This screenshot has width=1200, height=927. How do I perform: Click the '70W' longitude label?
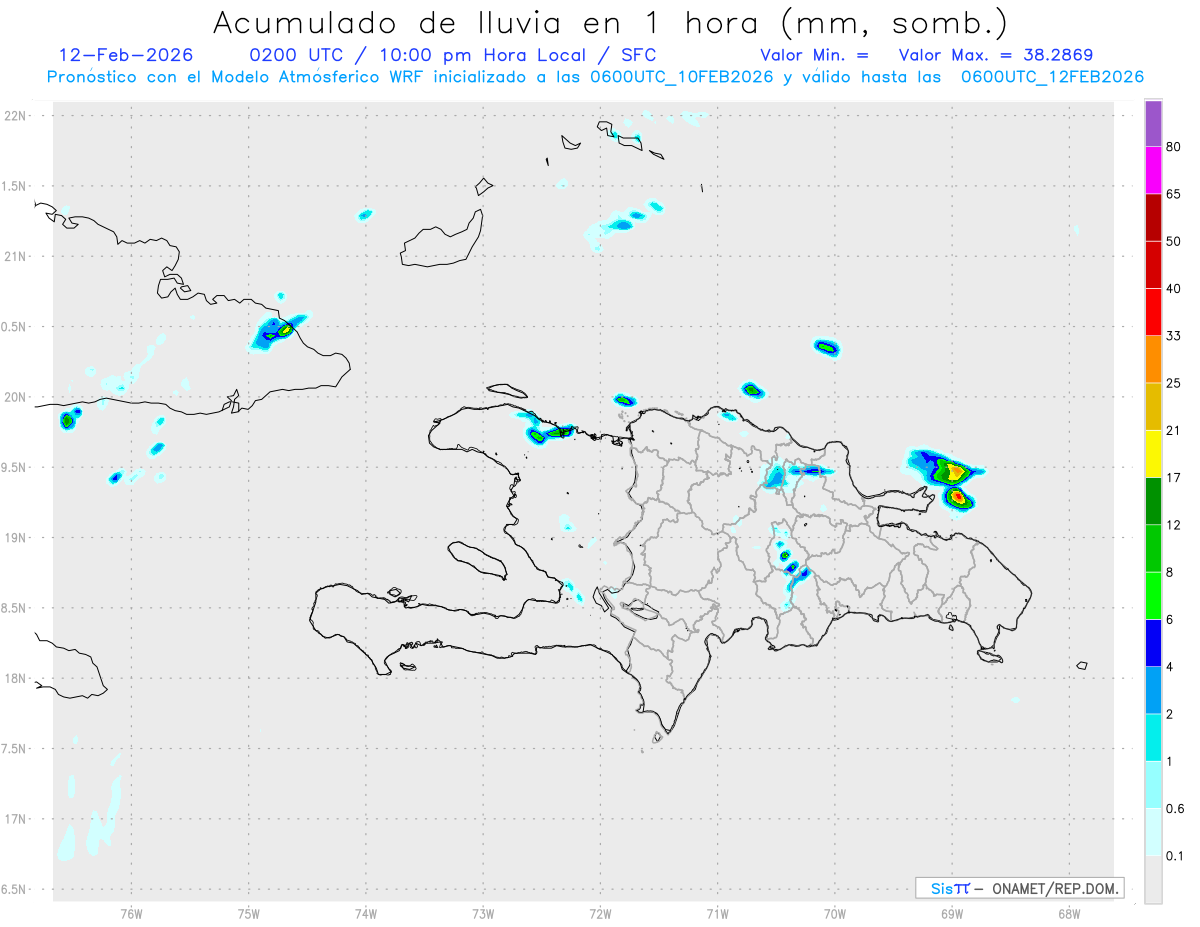click(x=835, y=914)
